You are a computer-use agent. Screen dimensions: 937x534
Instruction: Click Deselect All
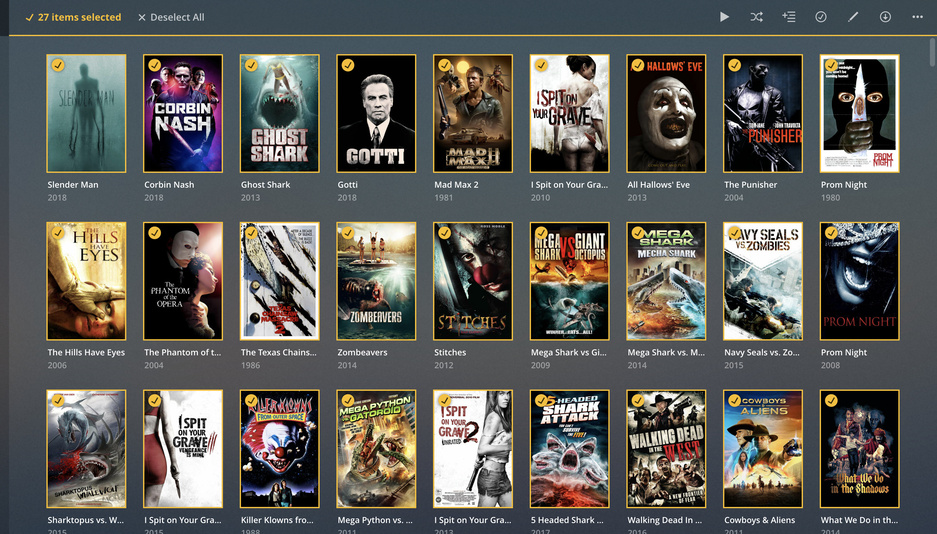pyautogui.click(x=172, y=17)
